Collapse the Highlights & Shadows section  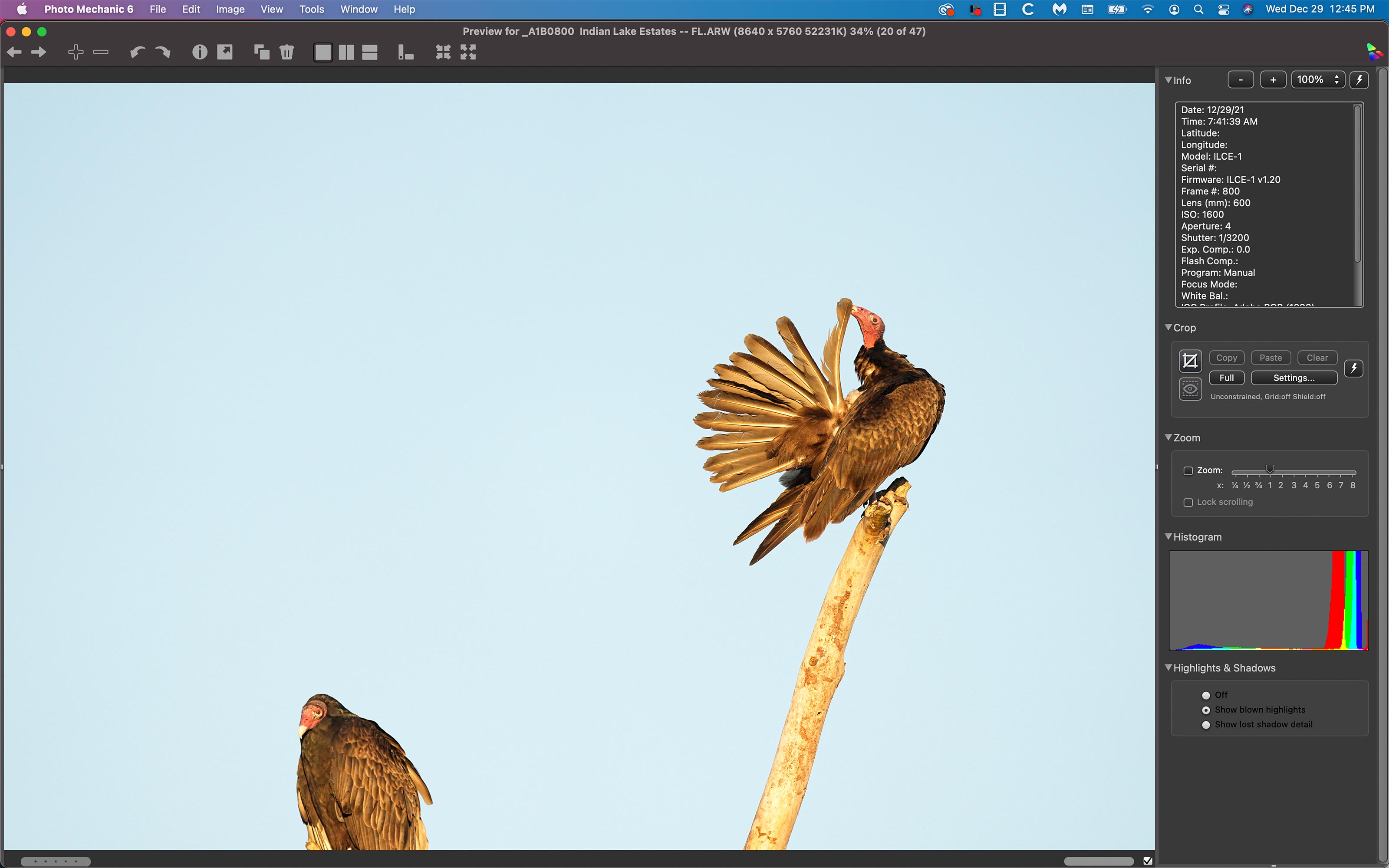pos(1168,667)
